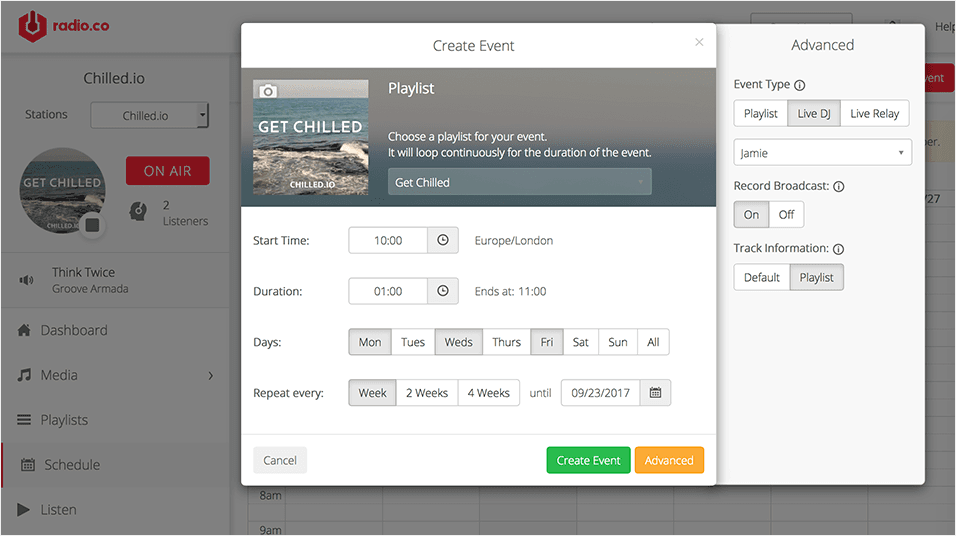
Task: Go to Dashboard in the sidebar
Action: [73, 330]
